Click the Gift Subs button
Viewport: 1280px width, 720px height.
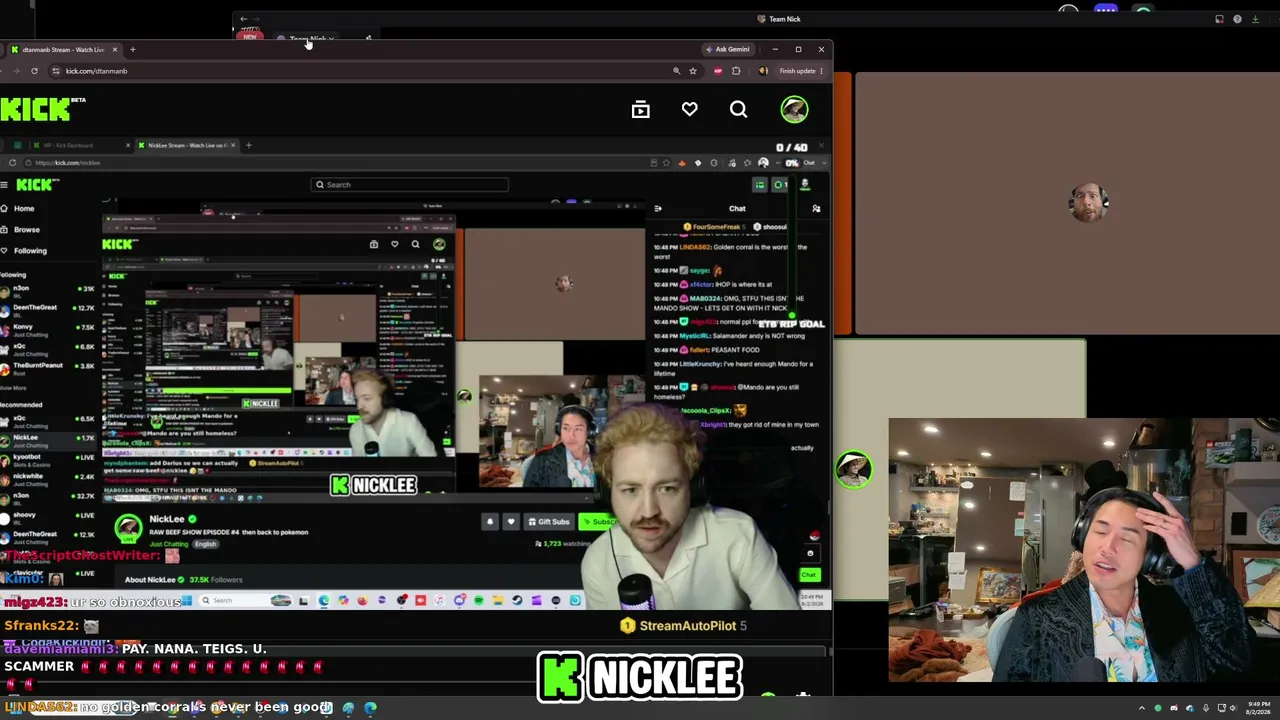coord(549,522)
